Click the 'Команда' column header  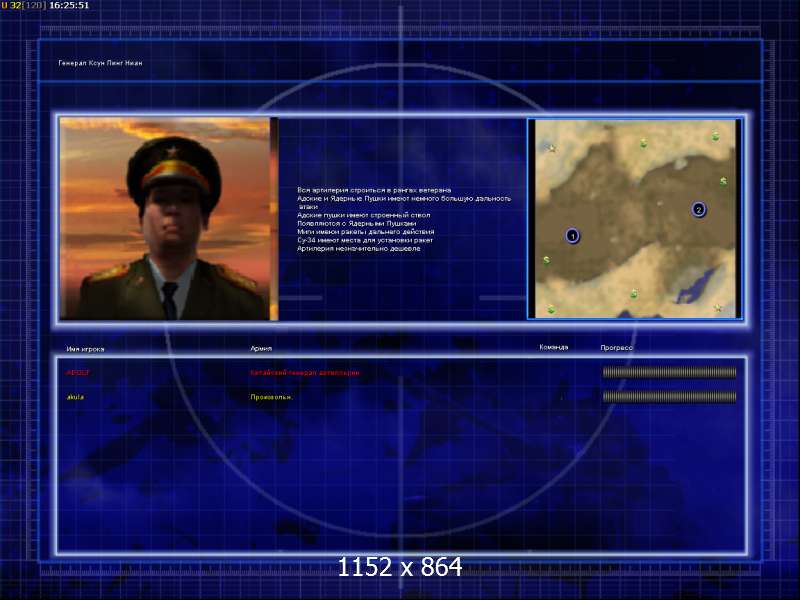point(554,347)
